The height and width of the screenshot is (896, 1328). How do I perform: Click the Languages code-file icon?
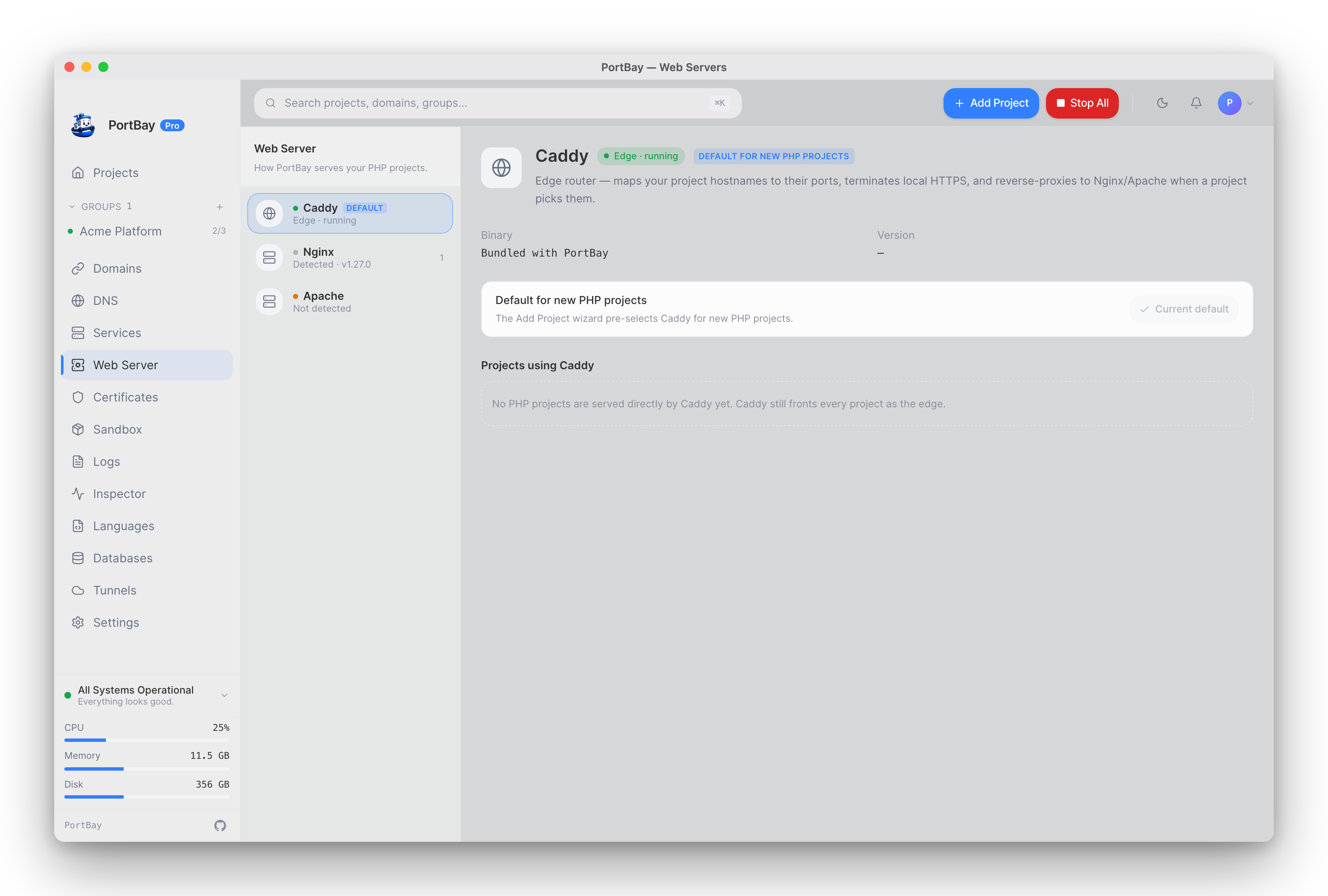78,526
